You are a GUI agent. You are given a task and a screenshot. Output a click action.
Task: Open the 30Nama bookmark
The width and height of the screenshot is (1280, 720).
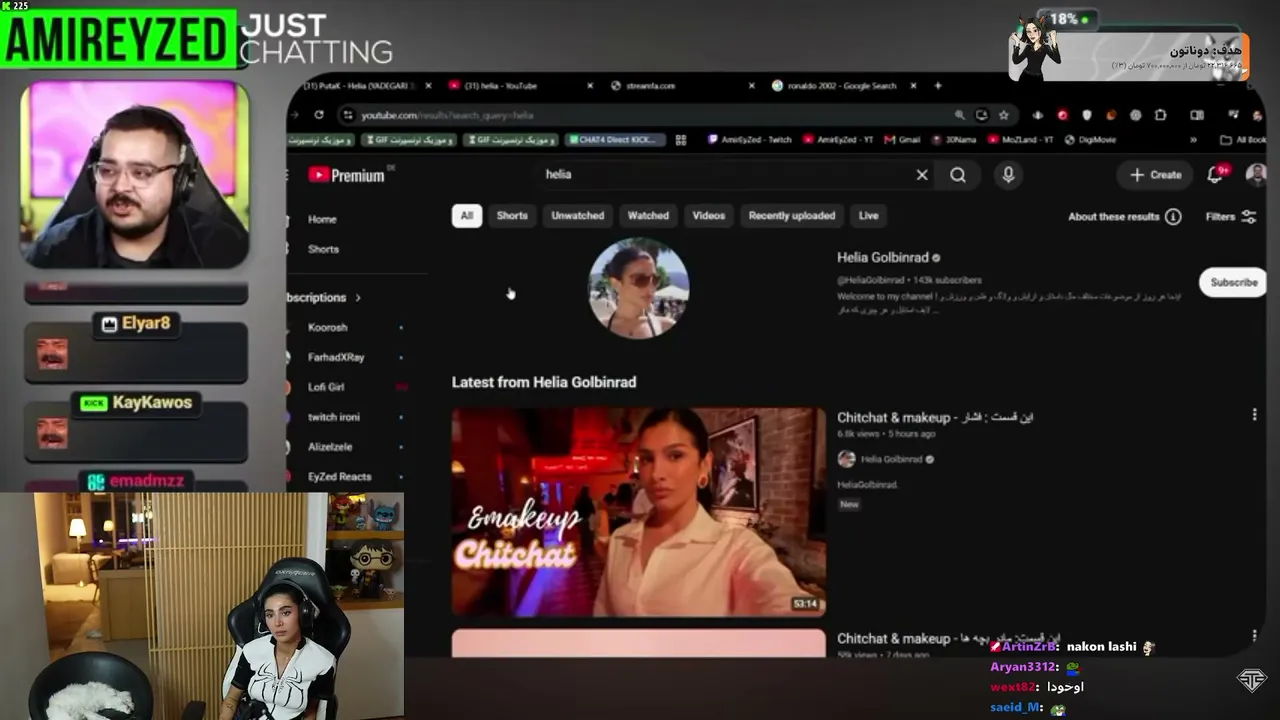[x=953, y=140]
